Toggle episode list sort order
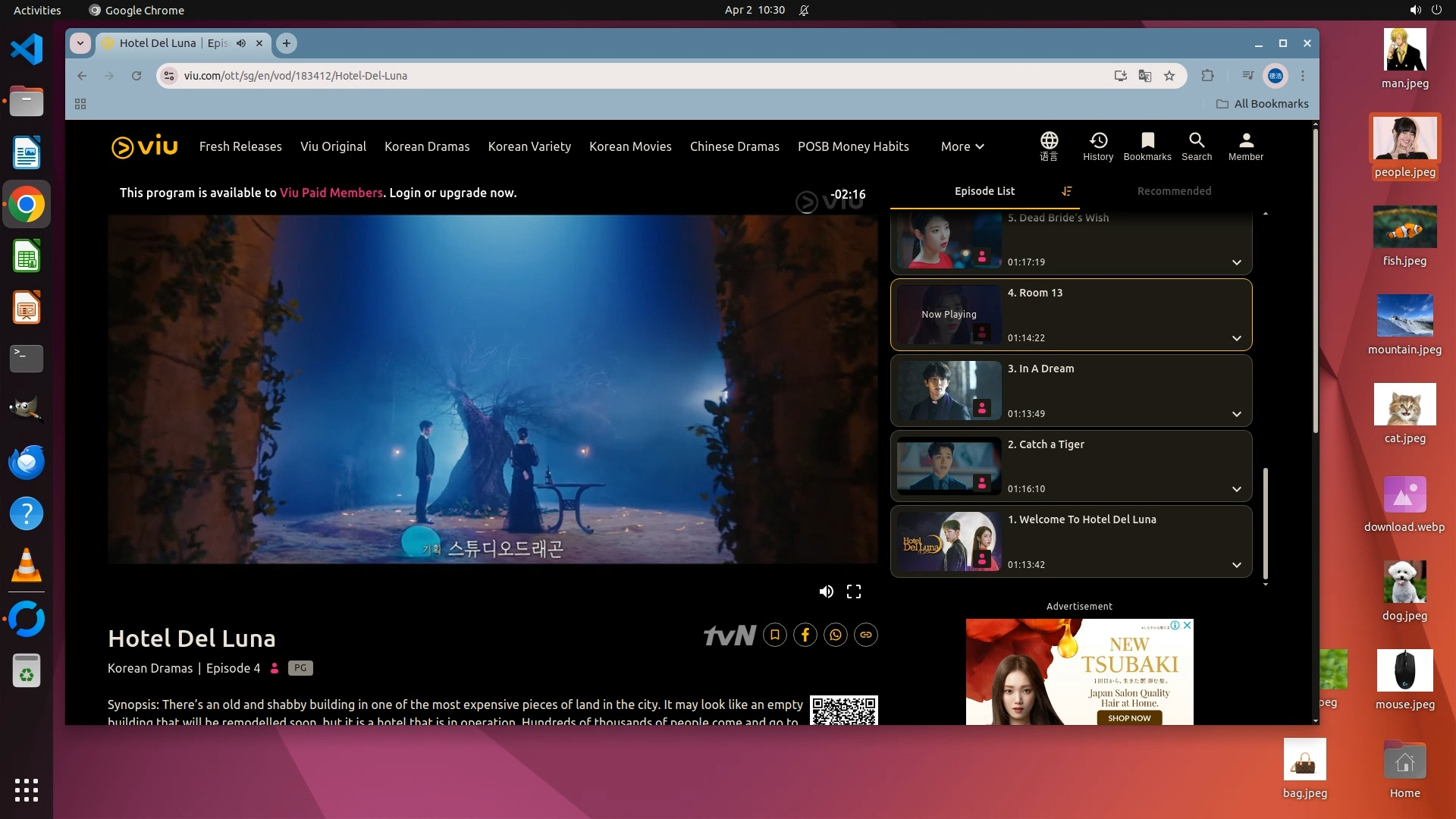1456x819 pixels. [x=1066, y=191]
